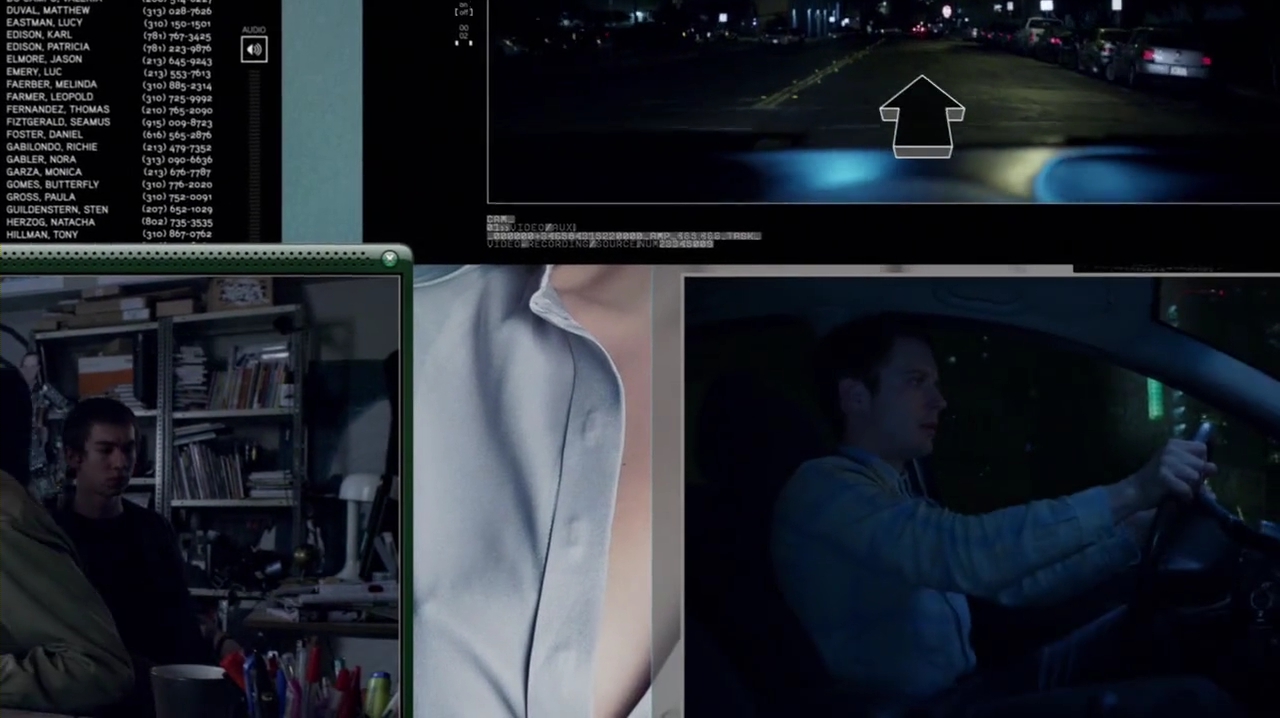This screenshot has width=1280, height=718.
Task: Click the forward arrow on the road camera
Action: [x=922, y=116]
